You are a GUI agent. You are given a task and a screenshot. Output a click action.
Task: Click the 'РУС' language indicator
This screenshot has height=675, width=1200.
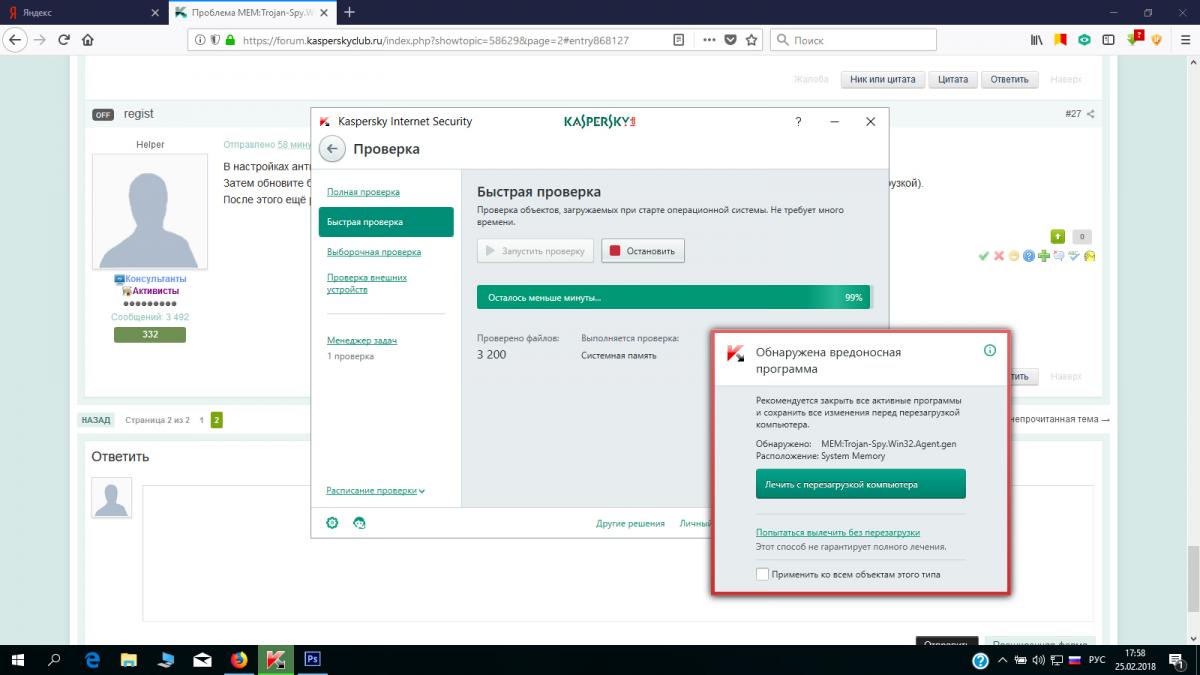(x=1096, y=660)
